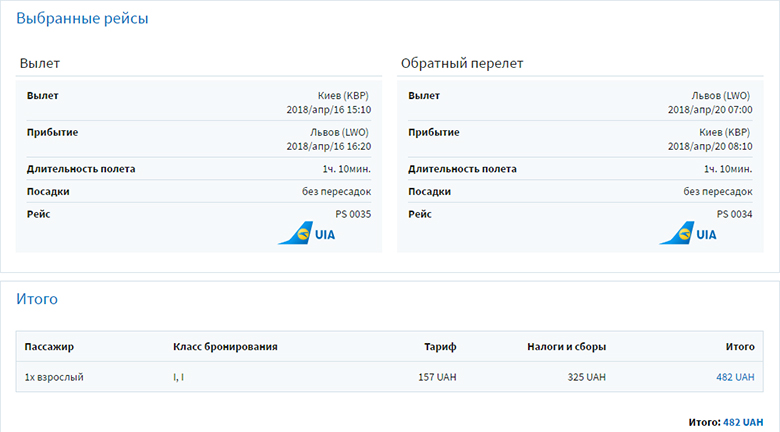This screenshot has height=432, width=780.
Task: Click the "Пассажир" column header
Action: click(x=50, y=347)
